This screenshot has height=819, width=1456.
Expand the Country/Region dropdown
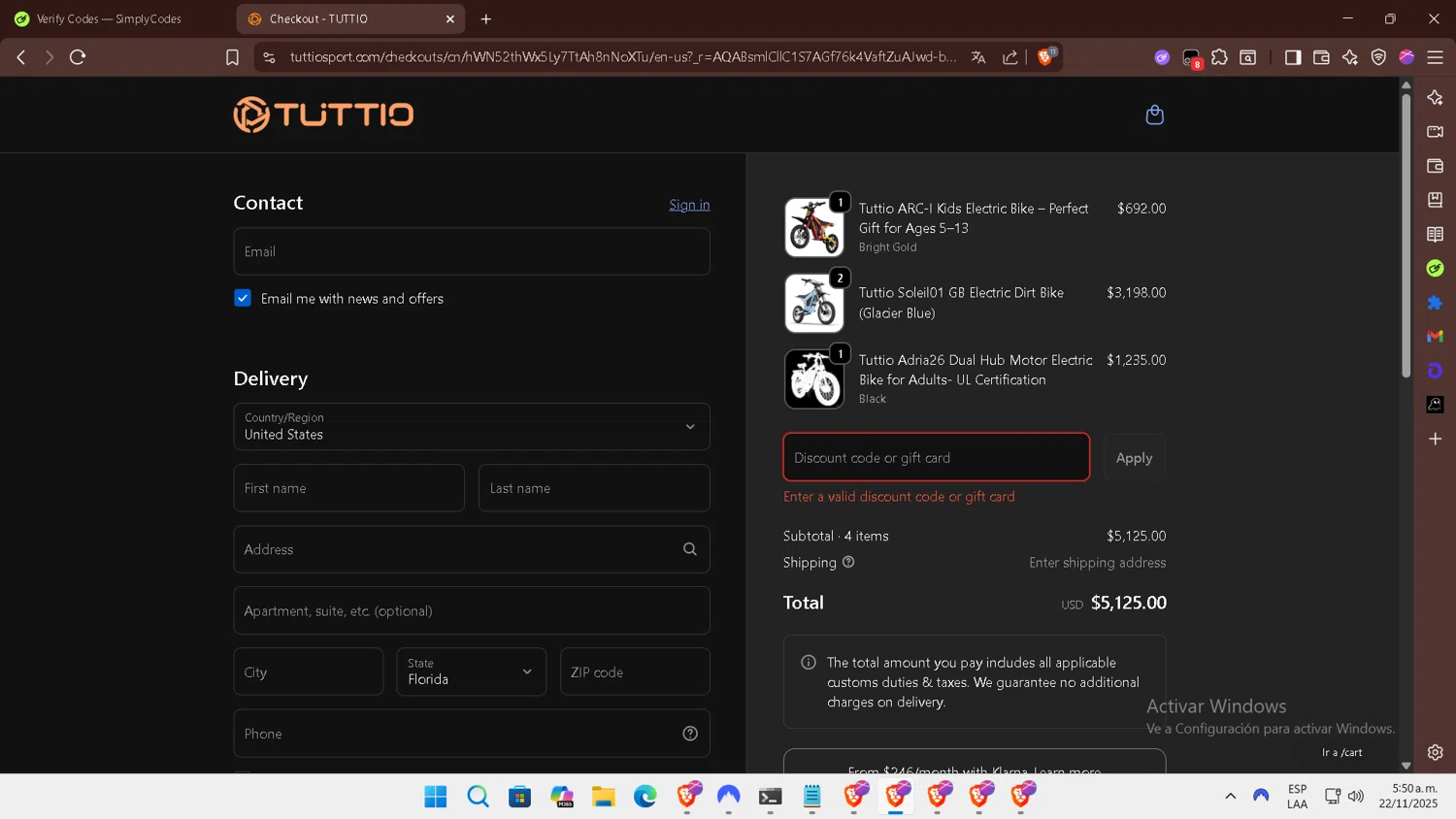pos(472,426)
